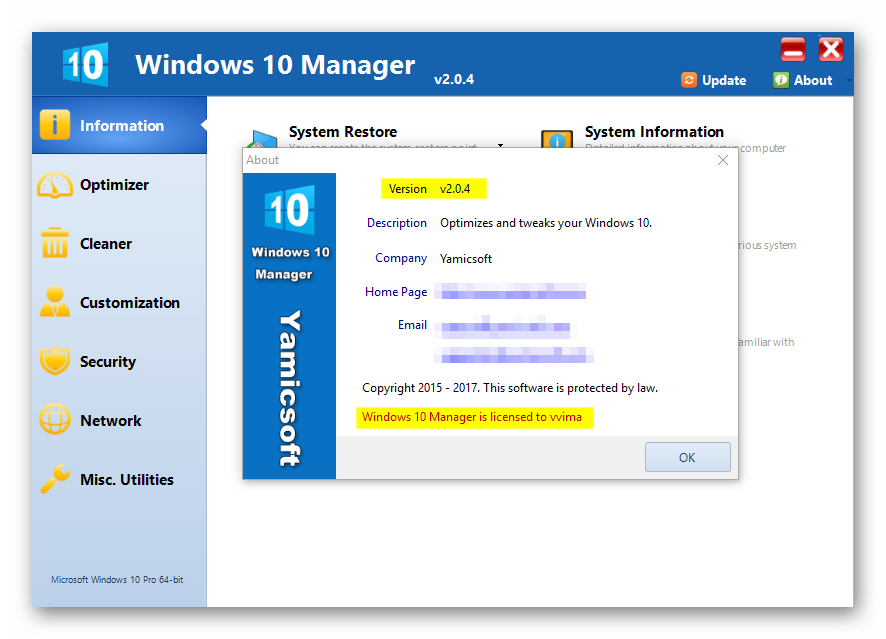Close the About dialog with X

tap(723, 160)
